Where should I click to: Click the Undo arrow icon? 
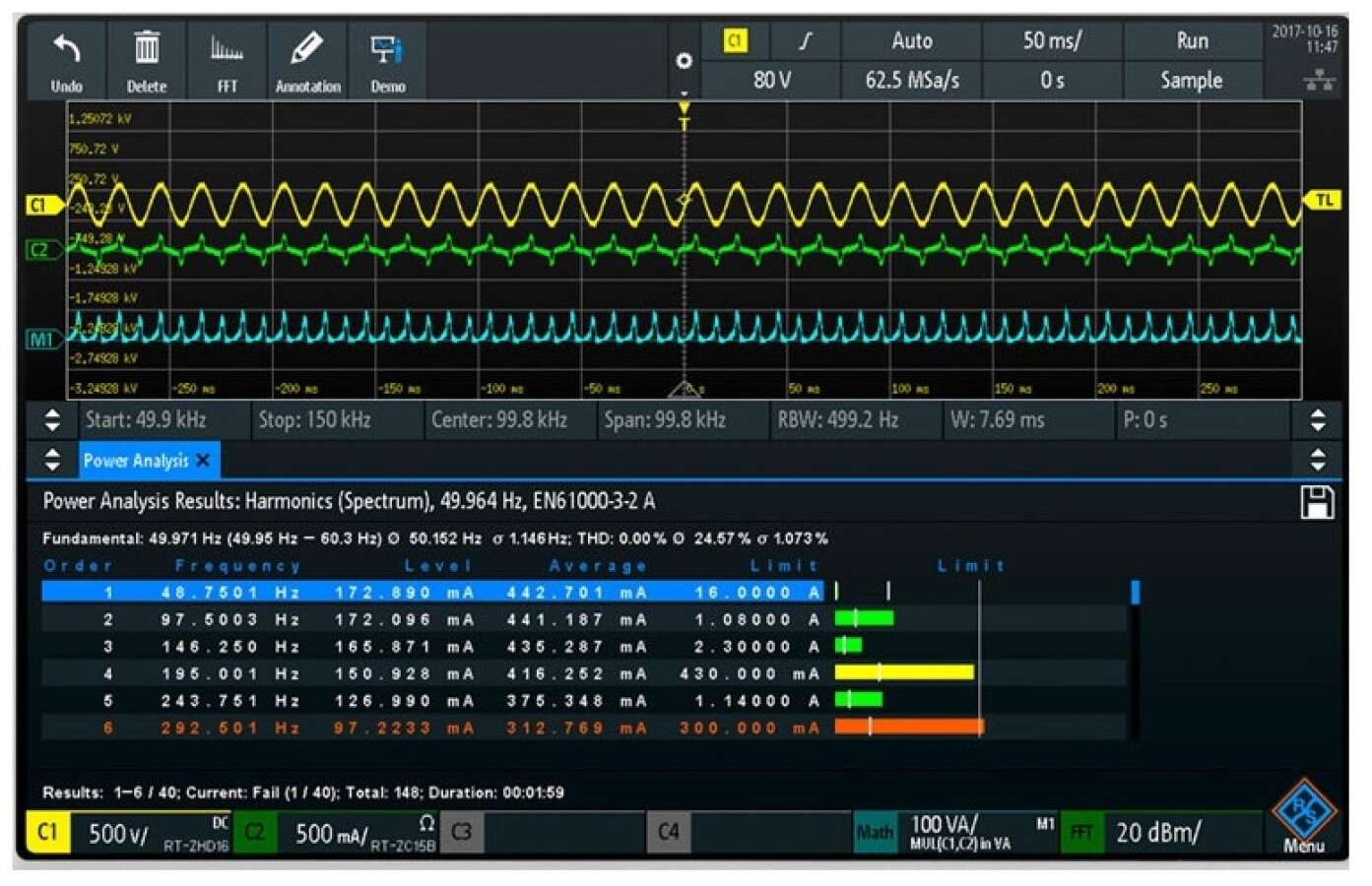(67, 50)
